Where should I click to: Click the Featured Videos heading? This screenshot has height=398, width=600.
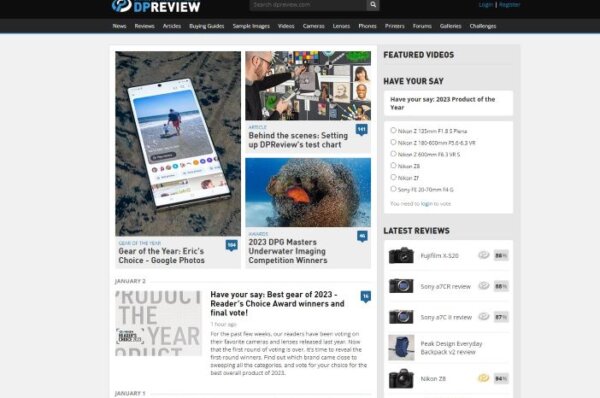click(419, 55)
